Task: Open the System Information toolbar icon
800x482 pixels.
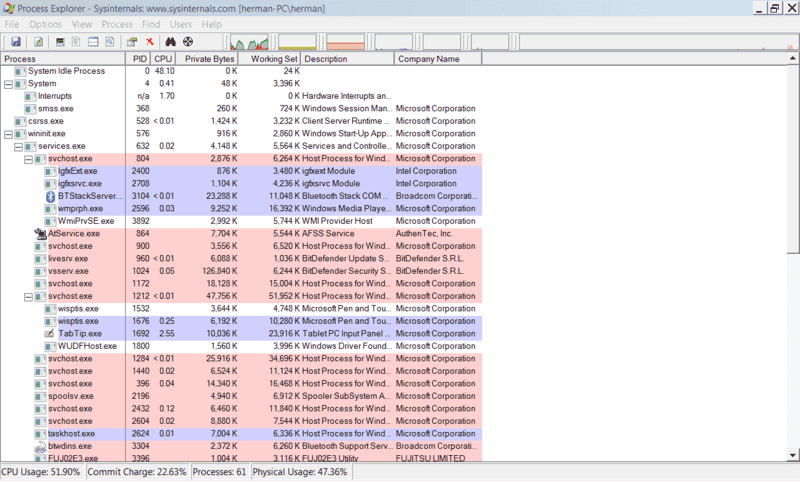Action: [60, 42]
